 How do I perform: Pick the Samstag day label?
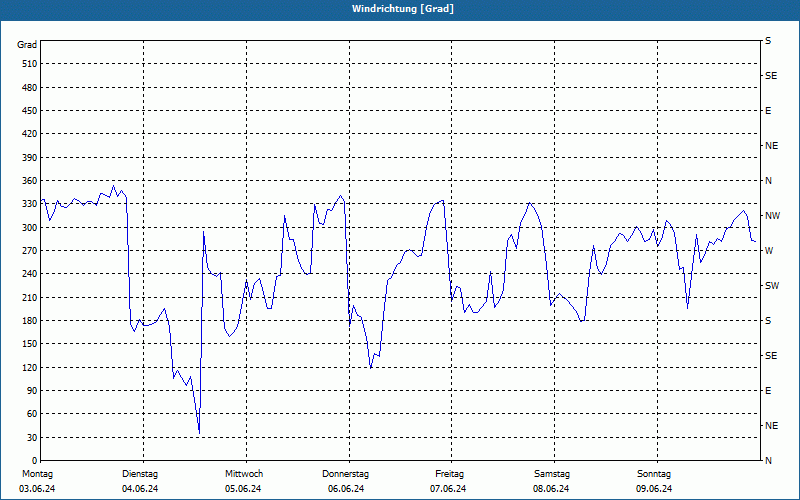(552, 474)
